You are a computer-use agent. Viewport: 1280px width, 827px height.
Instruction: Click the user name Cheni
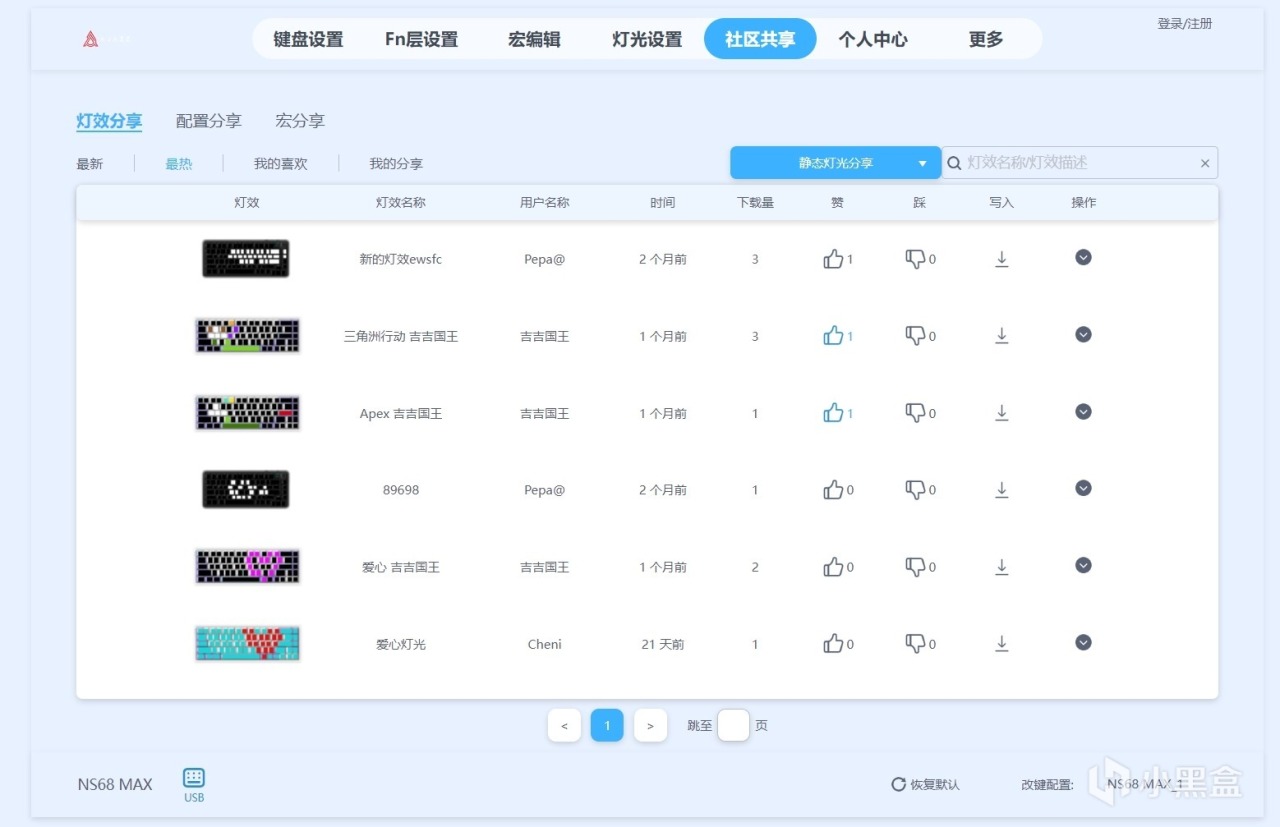[545, 645]
